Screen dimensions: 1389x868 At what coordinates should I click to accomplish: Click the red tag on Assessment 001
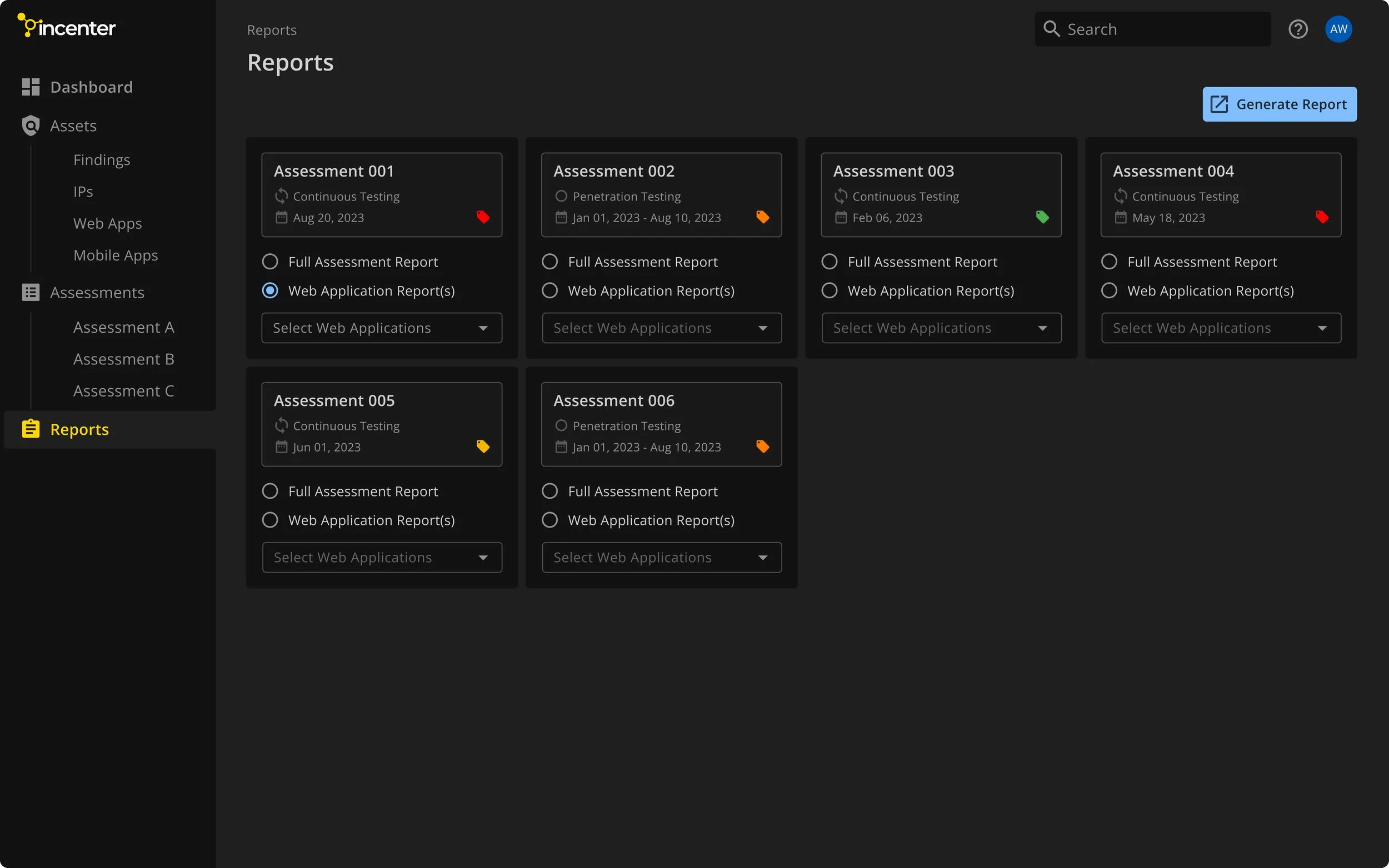[483, 217]
